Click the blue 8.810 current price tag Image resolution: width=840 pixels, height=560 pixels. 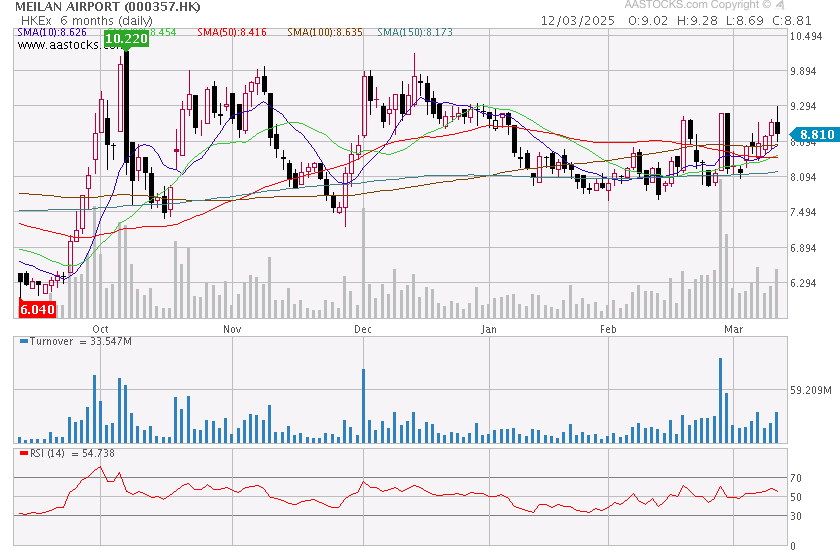tap(812, 134)
